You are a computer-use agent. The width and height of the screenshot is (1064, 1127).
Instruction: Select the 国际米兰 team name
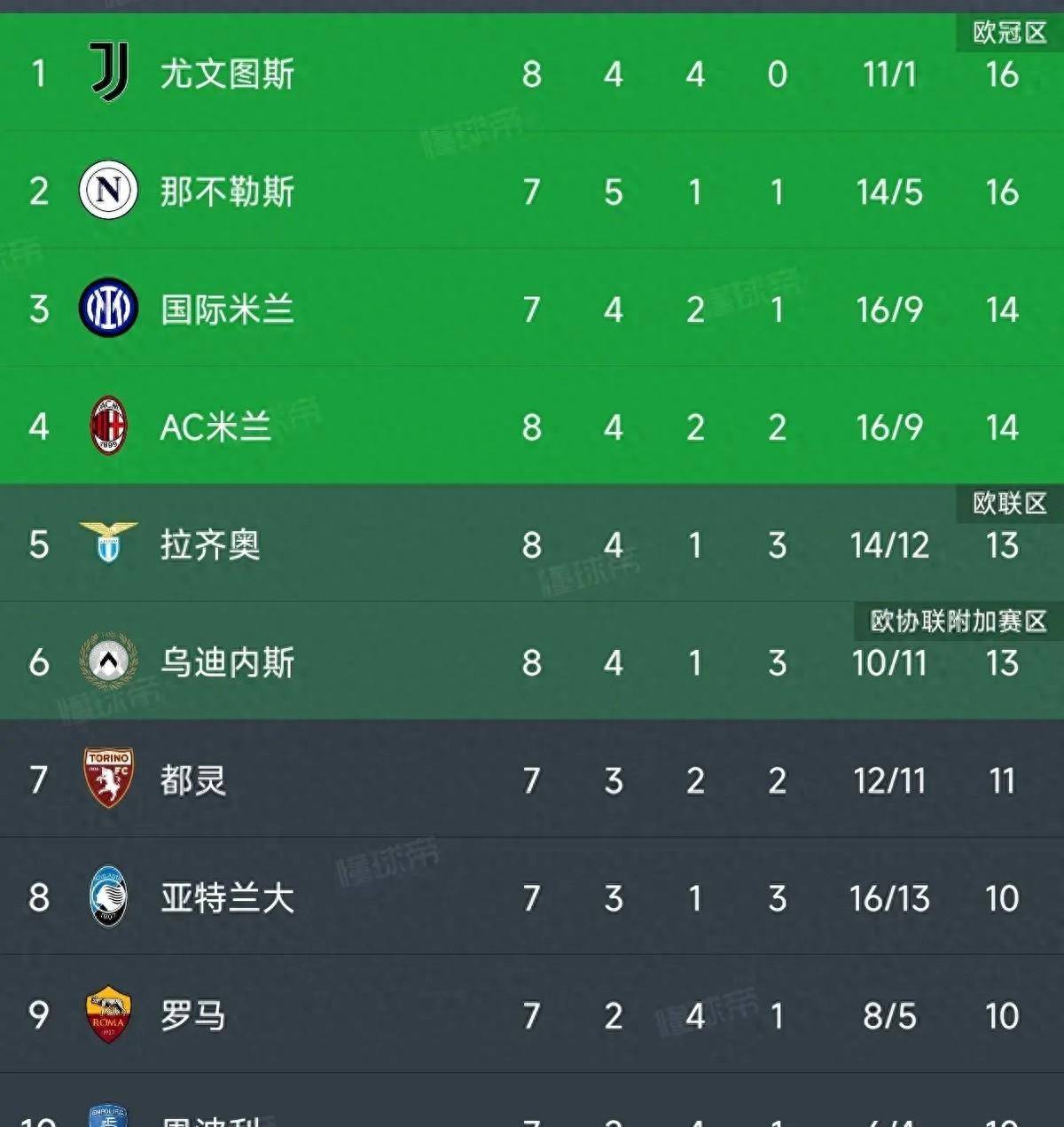click(x=227, y=309)
